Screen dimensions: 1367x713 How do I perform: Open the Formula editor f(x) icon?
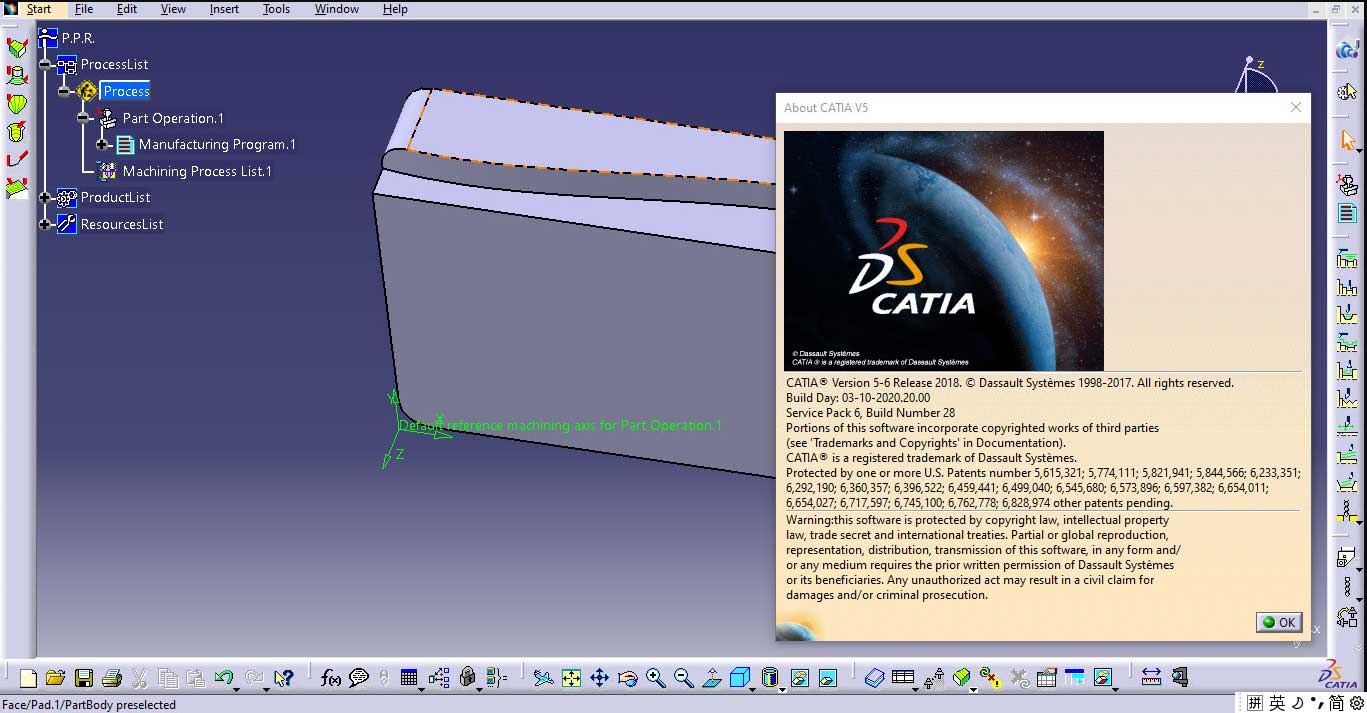(x=331, y=677)
